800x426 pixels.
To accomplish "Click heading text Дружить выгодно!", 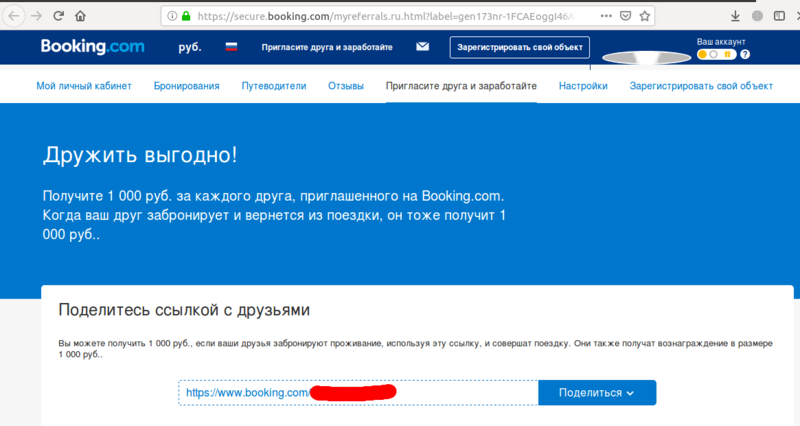I will coord(140,155).
